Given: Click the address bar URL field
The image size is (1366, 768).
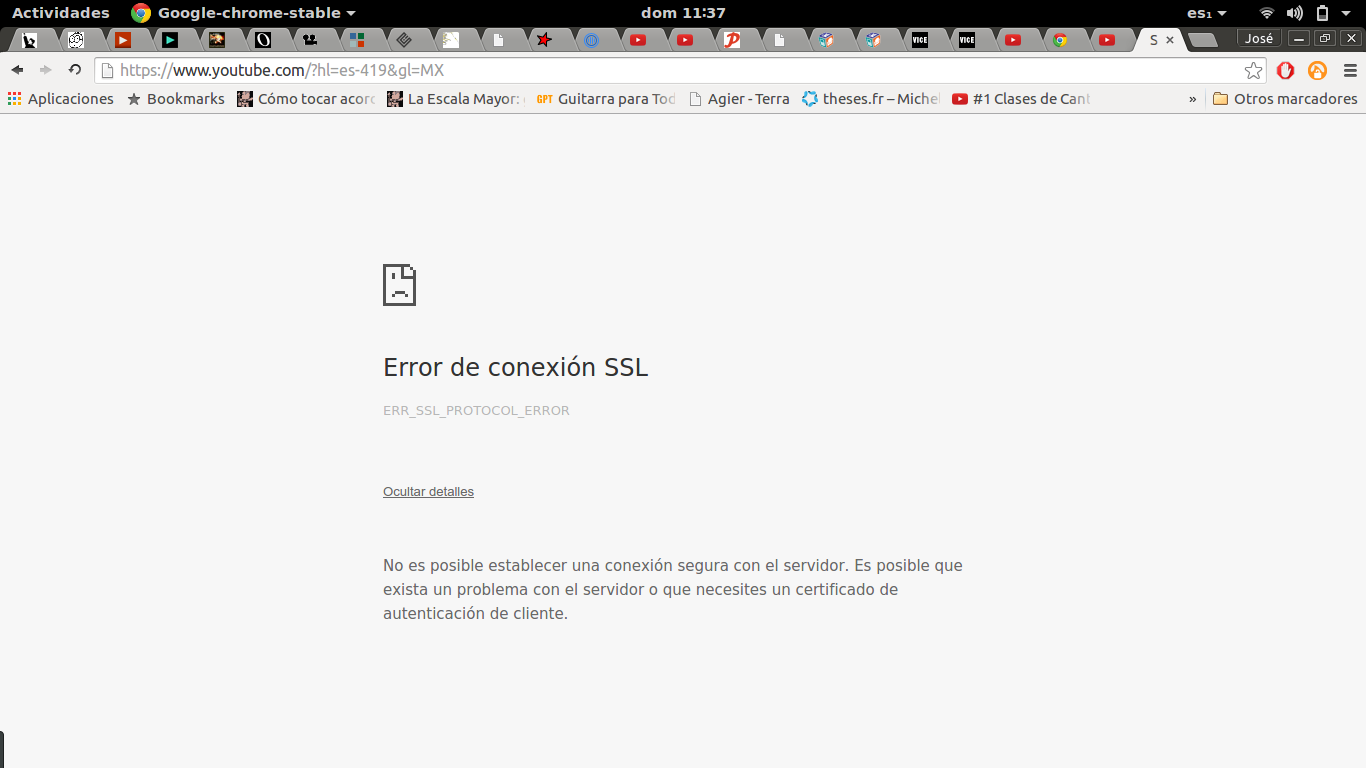Looking at the screenshot, I should tap(680, 71).
